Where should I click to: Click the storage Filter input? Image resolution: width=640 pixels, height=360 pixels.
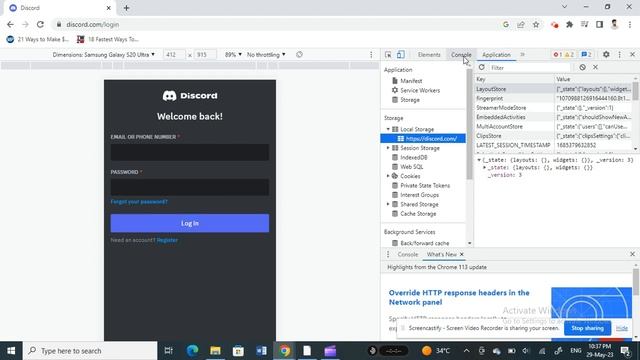tap(530, 67)
